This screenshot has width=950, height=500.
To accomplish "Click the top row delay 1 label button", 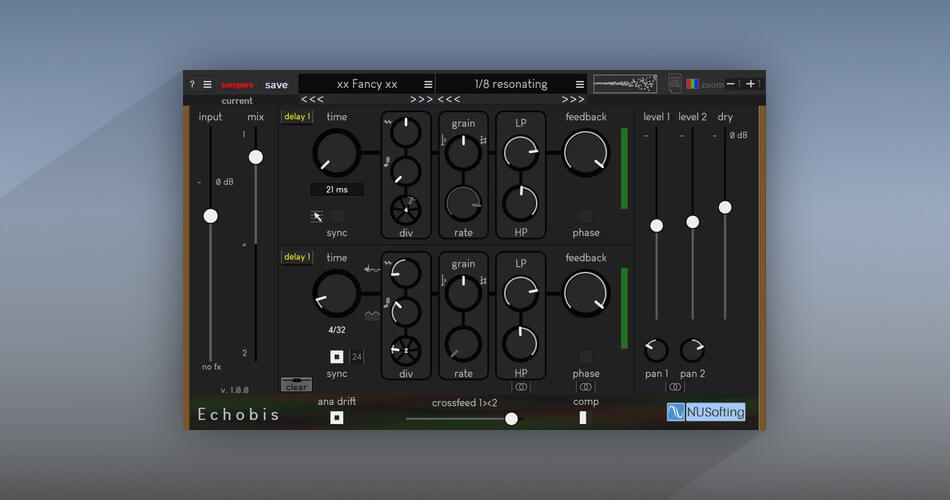I will (x=297, y=116).
